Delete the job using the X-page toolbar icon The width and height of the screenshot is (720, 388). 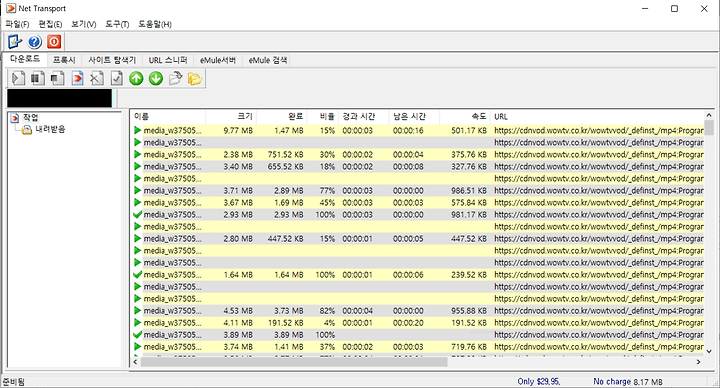pyautogui.click(x=96, y=79)
